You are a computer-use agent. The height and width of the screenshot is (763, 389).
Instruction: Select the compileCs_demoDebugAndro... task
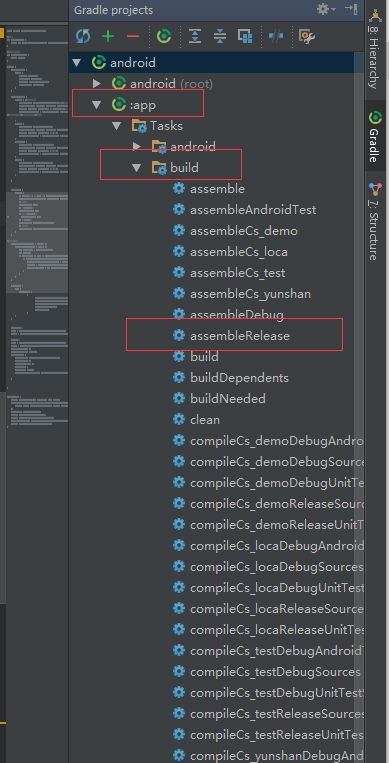(x=277, y=441)
